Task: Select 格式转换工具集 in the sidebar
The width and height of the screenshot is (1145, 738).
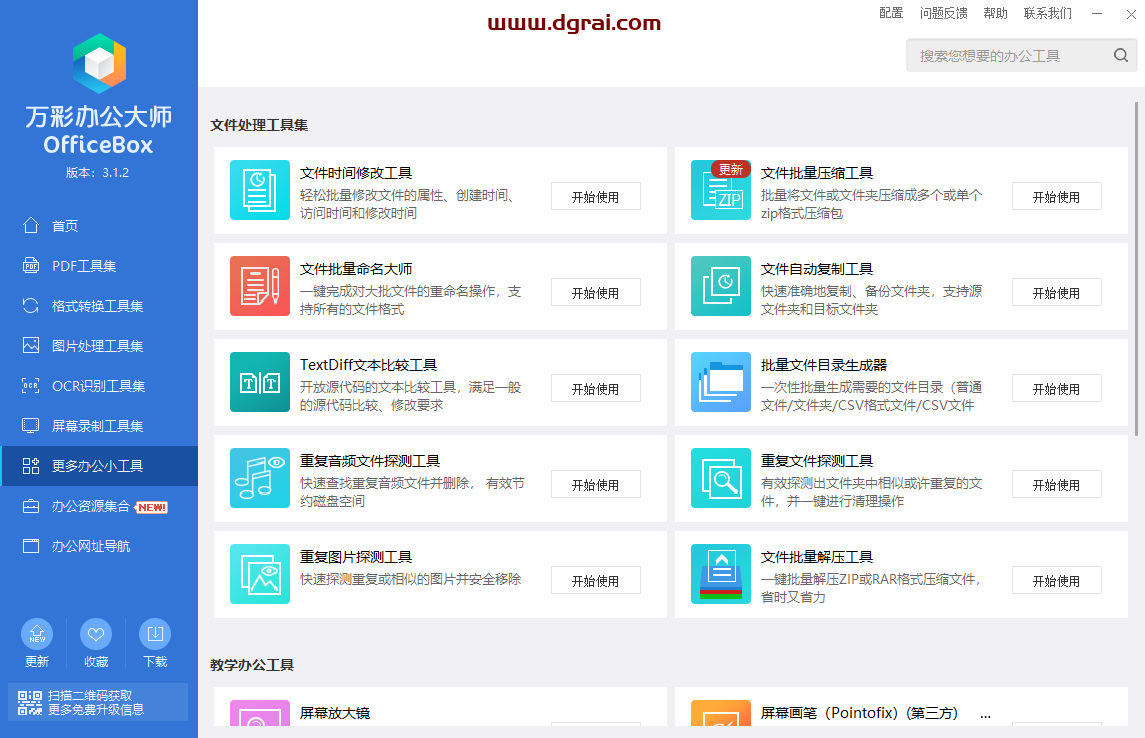Action: [x=99, y=306]
